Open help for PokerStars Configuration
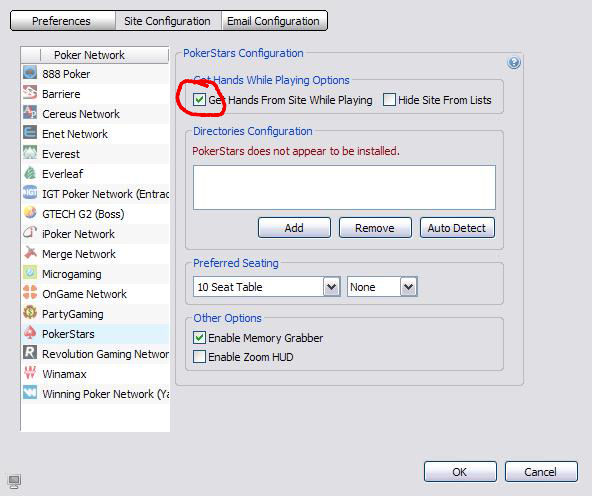 514,62
